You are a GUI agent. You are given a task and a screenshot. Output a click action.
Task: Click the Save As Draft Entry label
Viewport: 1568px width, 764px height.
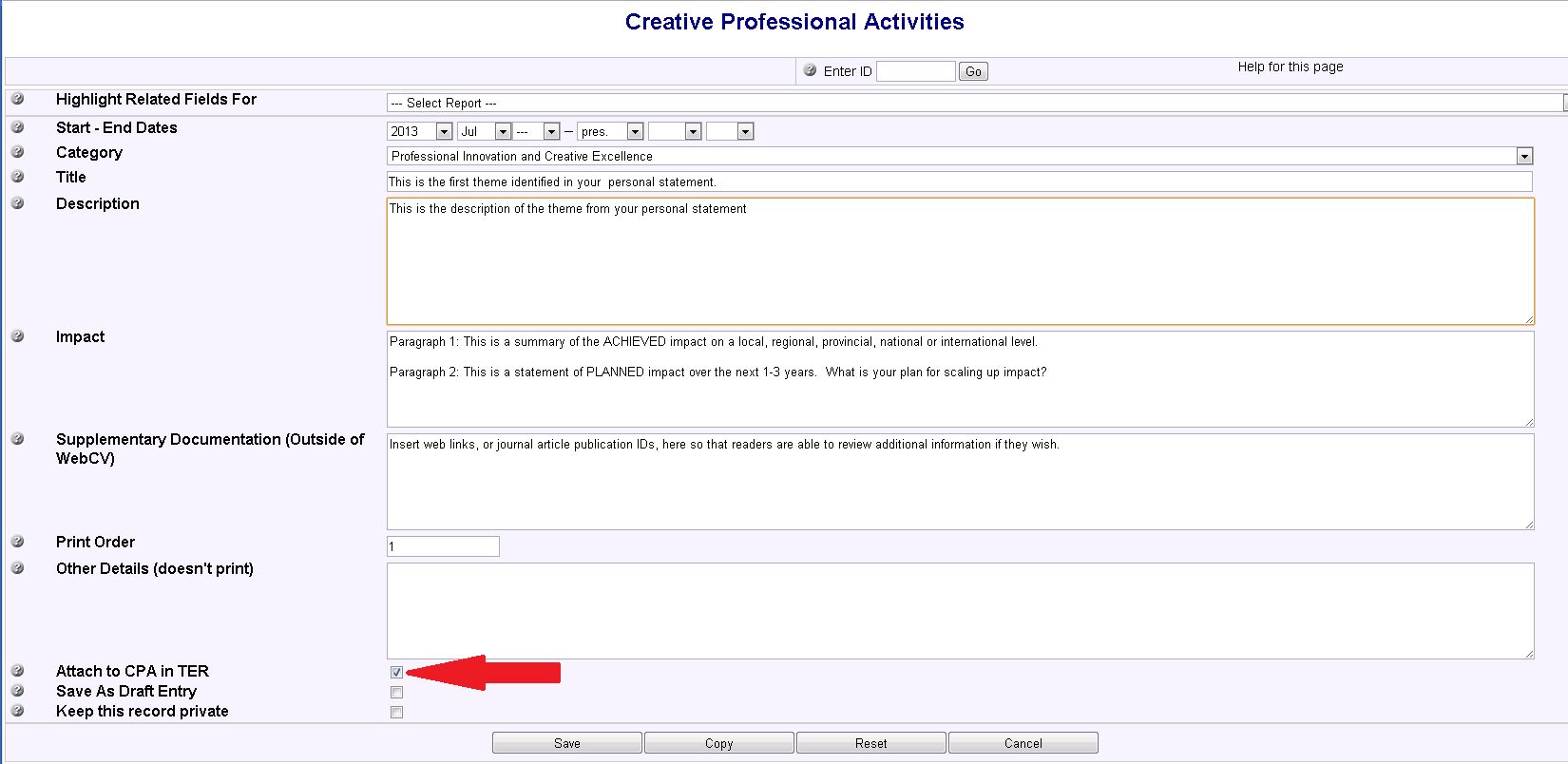[x=126, y=691]
